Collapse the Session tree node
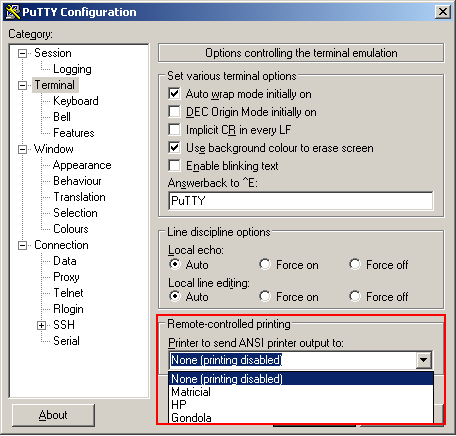 (22, 53)
